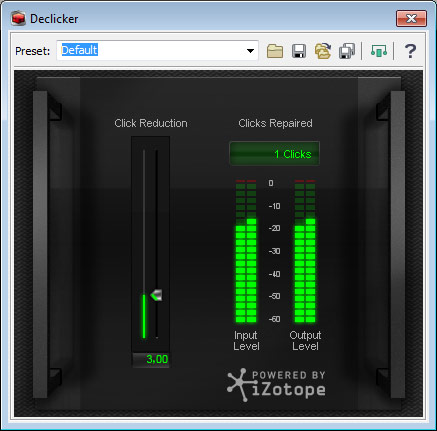
Task: Click the Output Level meter
Action: [x=305, y=252]
